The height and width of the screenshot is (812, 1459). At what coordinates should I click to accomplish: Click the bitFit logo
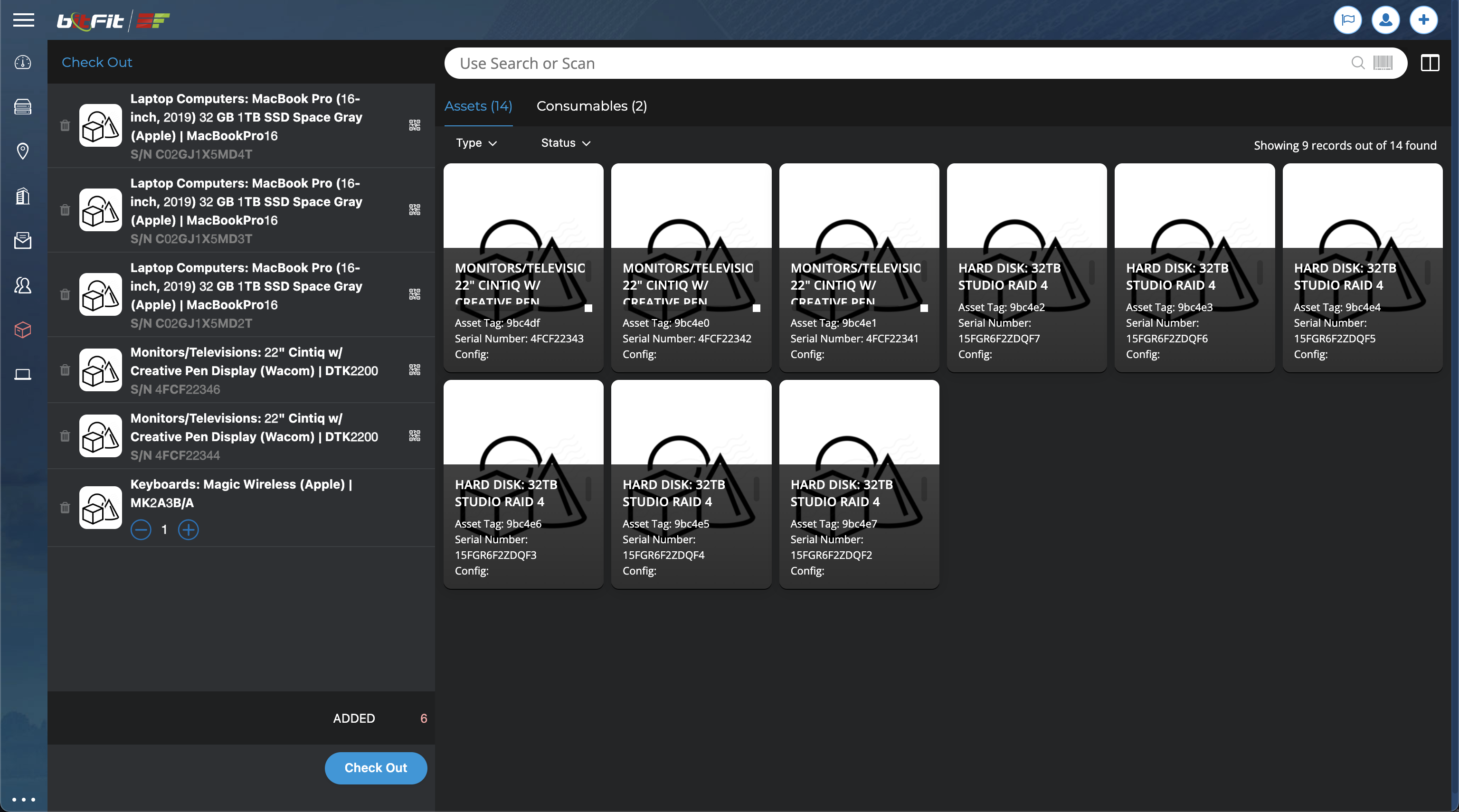point(114,20)
